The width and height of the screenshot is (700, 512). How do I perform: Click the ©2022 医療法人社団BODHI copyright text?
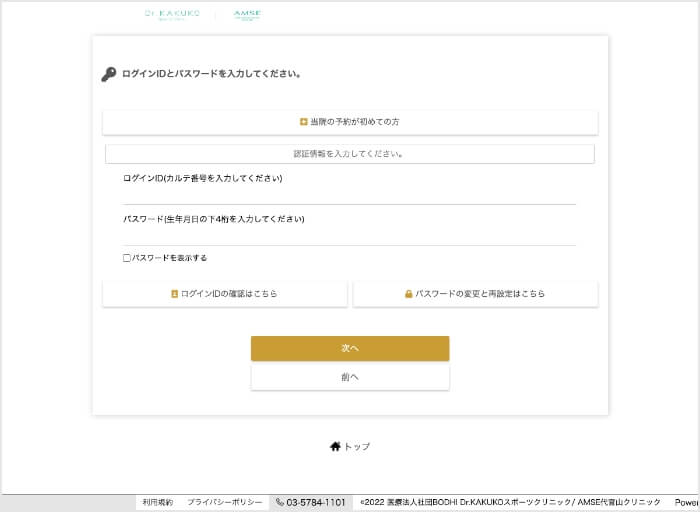(x=510, y=502)
